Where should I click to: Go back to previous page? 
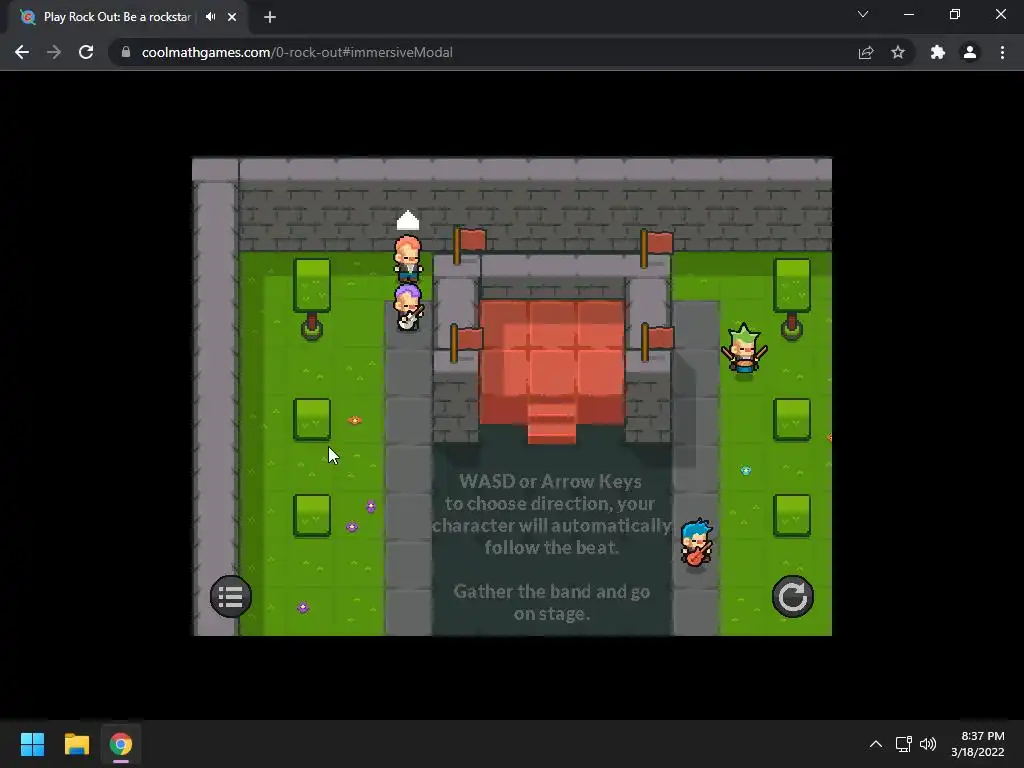[22, 52]
